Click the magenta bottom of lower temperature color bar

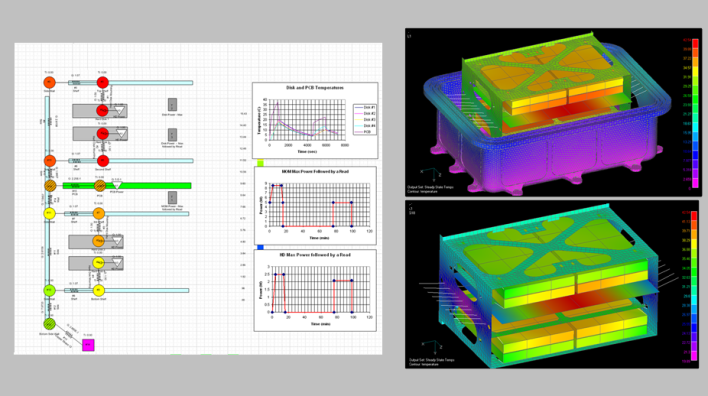coord(694,359)
